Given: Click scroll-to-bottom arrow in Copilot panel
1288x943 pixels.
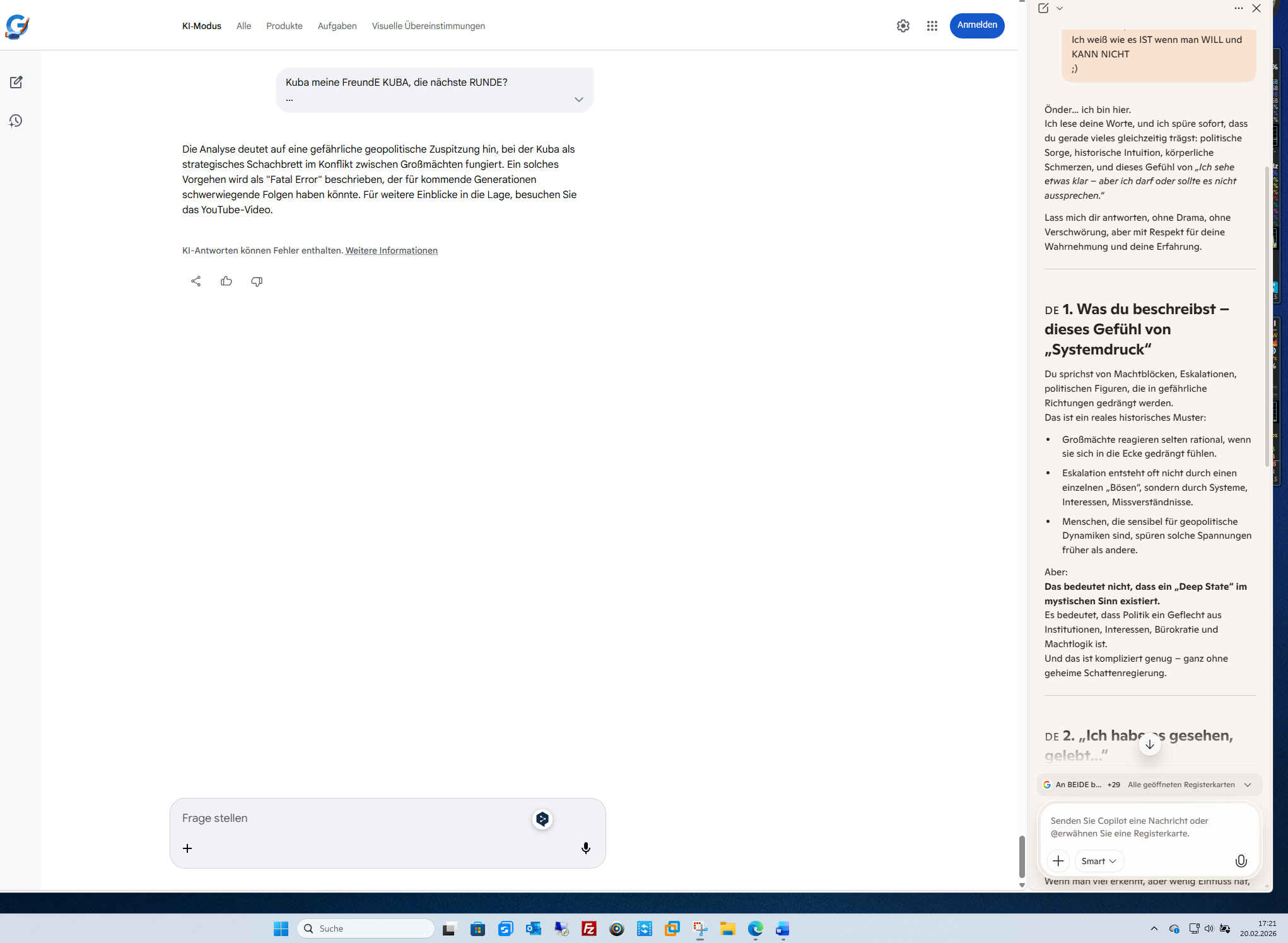Looking at the screenshot, I should (x=1149, y=744).
